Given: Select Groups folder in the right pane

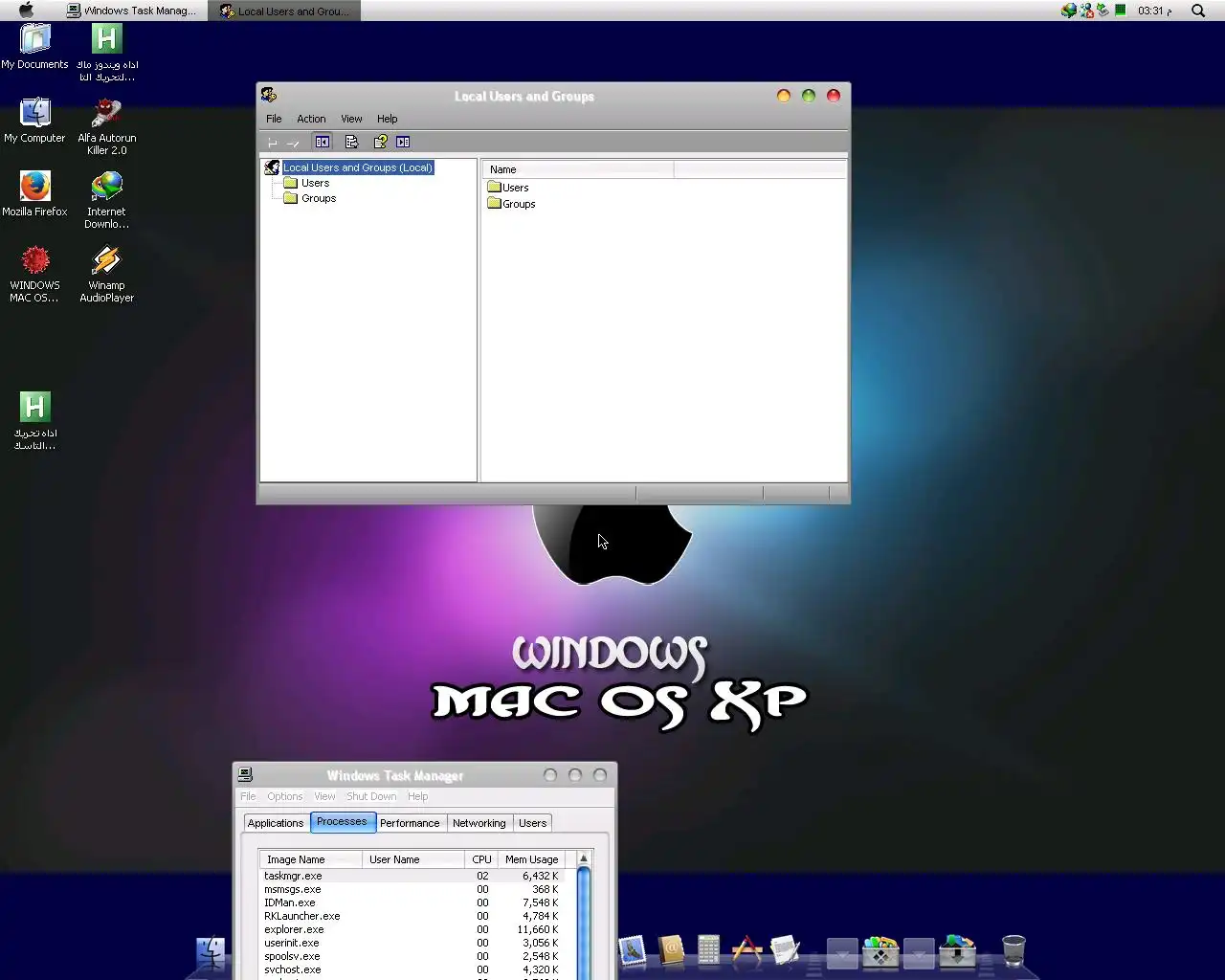Looking at the screenshot, I should pos(511,204).
